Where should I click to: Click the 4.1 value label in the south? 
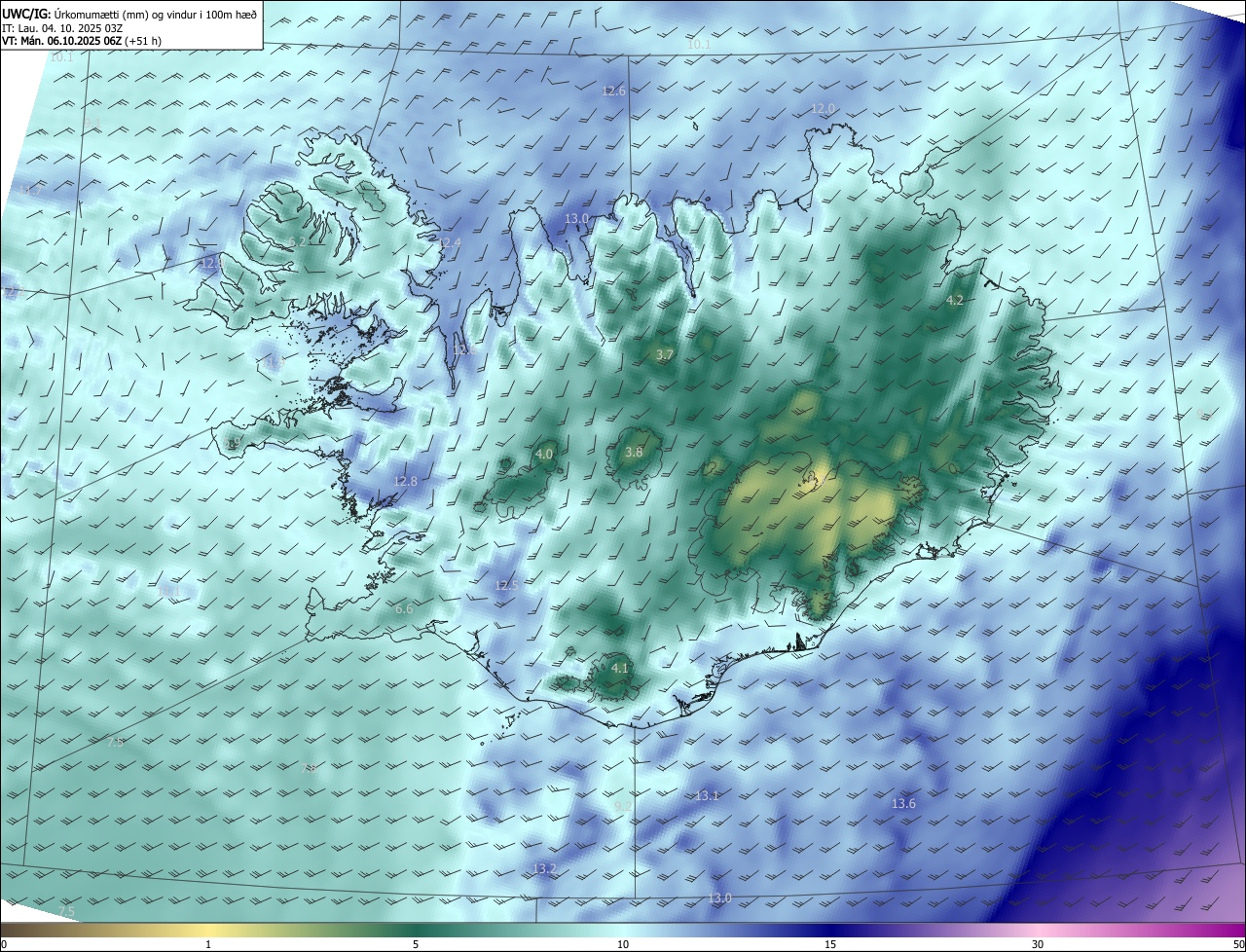[x=620, y=668]
